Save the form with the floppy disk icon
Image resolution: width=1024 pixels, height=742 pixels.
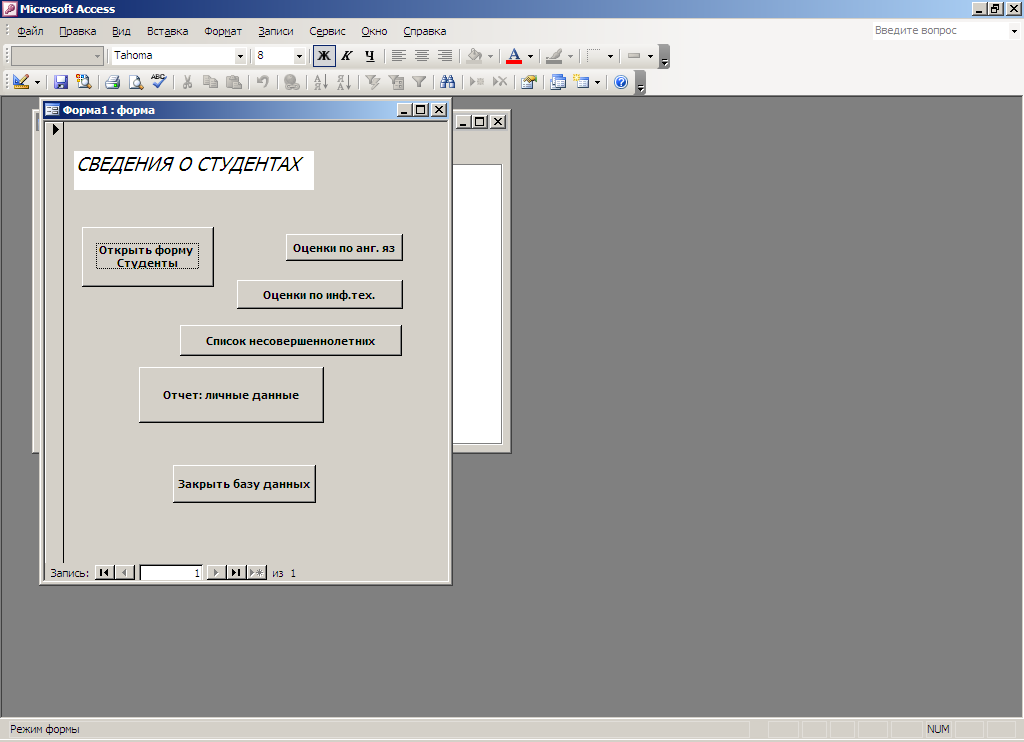coord(61,82)
